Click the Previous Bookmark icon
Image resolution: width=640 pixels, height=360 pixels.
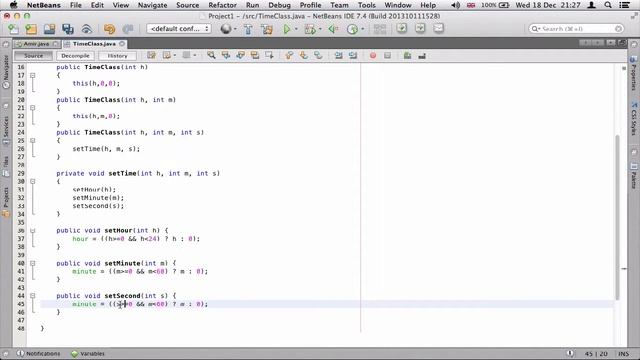click(289, 56)
